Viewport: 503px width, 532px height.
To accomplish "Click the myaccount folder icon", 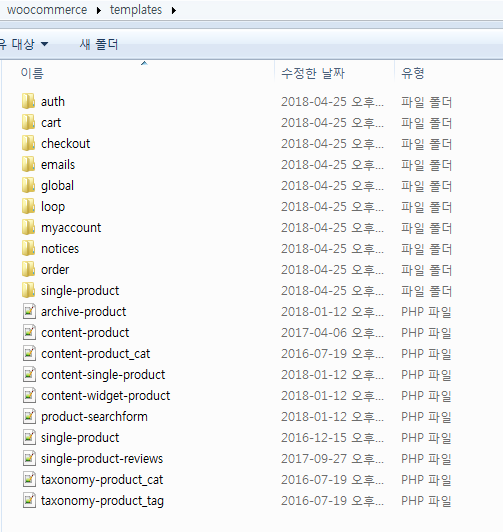I will 28,227.
